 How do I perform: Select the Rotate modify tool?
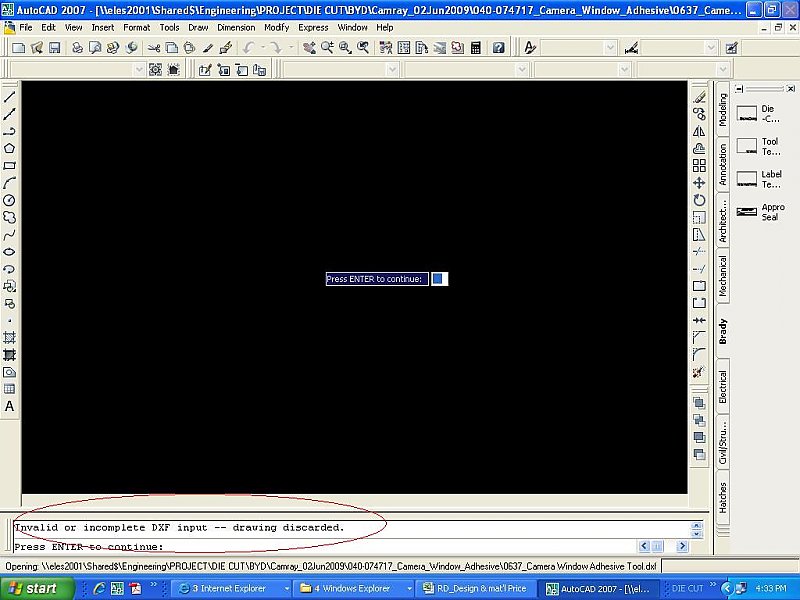[699, 200]
